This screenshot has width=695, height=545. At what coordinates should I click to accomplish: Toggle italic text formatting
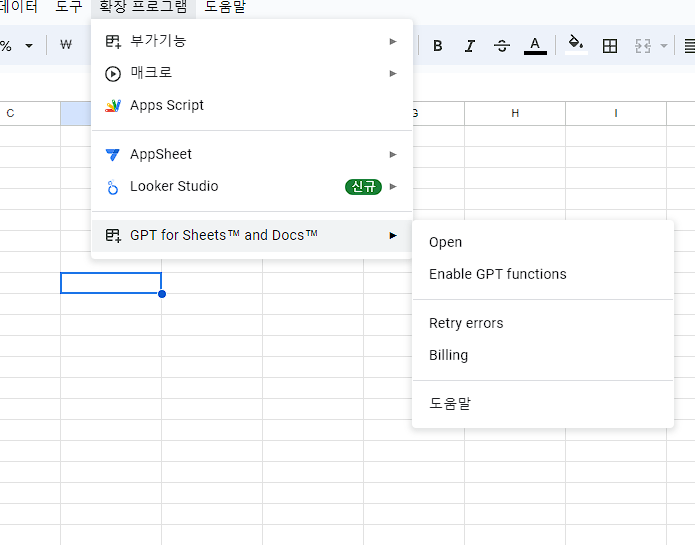tap(469, 46)
